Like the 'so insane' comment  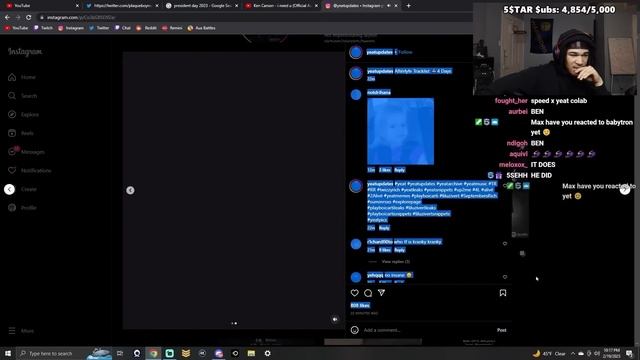point(505,277)
